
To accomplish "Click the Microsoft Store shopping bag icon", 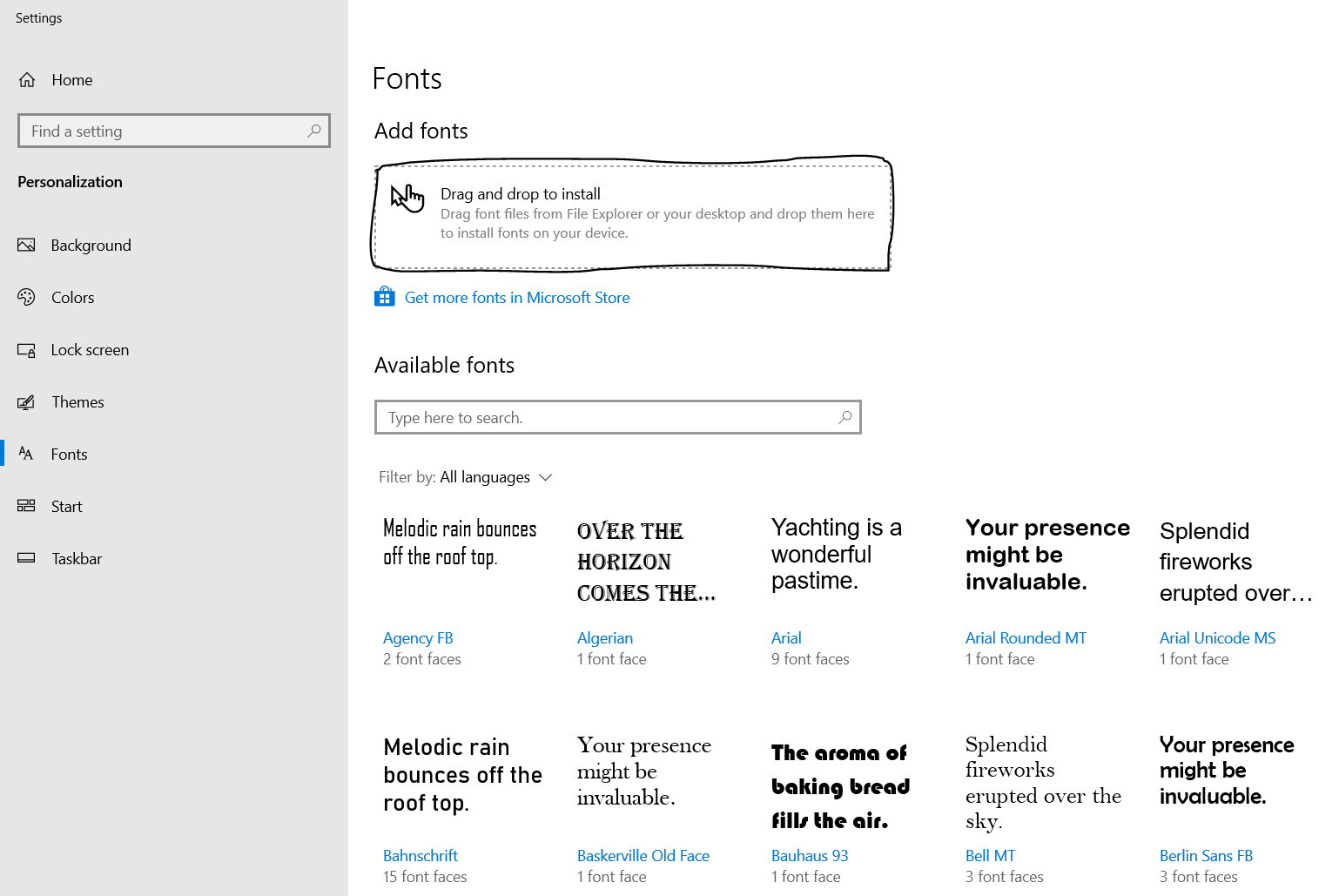I will (x=384, y=296).
